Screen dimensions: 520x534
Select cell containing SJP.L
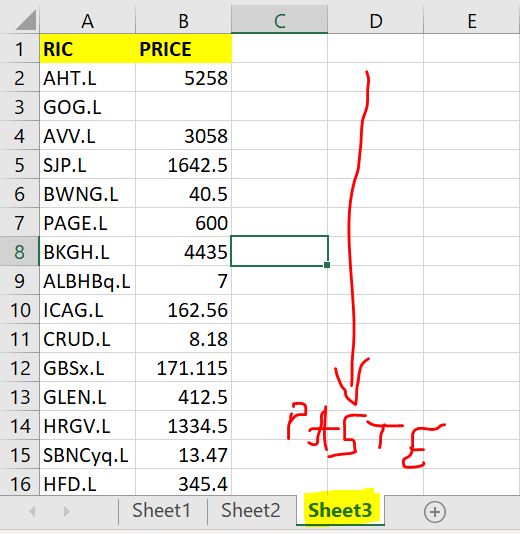pyautogui.click(x=88, y=164)
